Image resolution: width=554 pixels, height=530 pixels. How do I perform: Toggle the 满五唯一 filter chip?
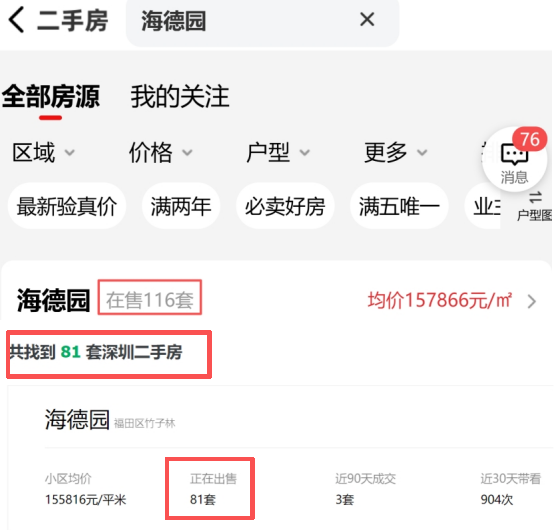pyautogui.click(x=399, y=206)
